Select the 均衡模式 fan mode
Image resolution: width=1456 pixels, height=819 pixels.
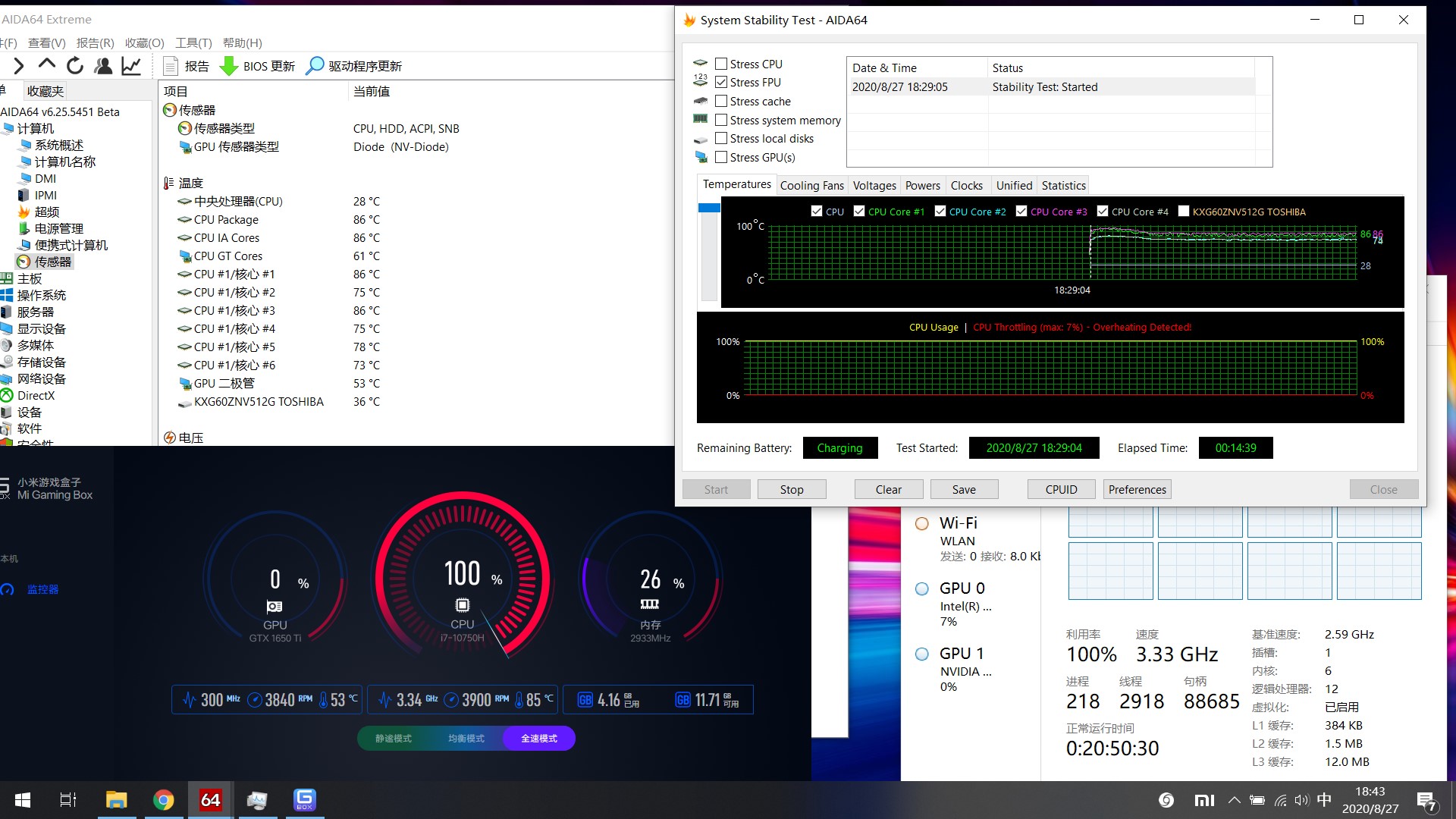[x=466, y=738]
